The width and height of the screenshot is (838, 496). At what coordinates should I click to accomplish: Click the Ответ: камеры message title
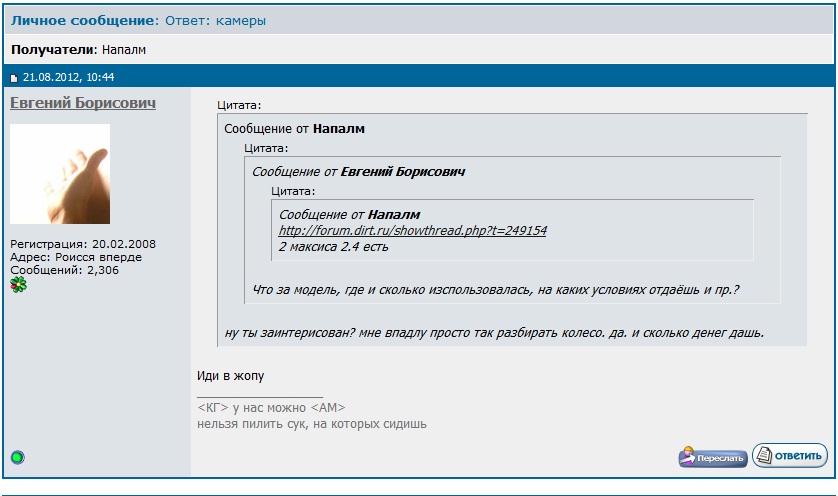point(215,20)
